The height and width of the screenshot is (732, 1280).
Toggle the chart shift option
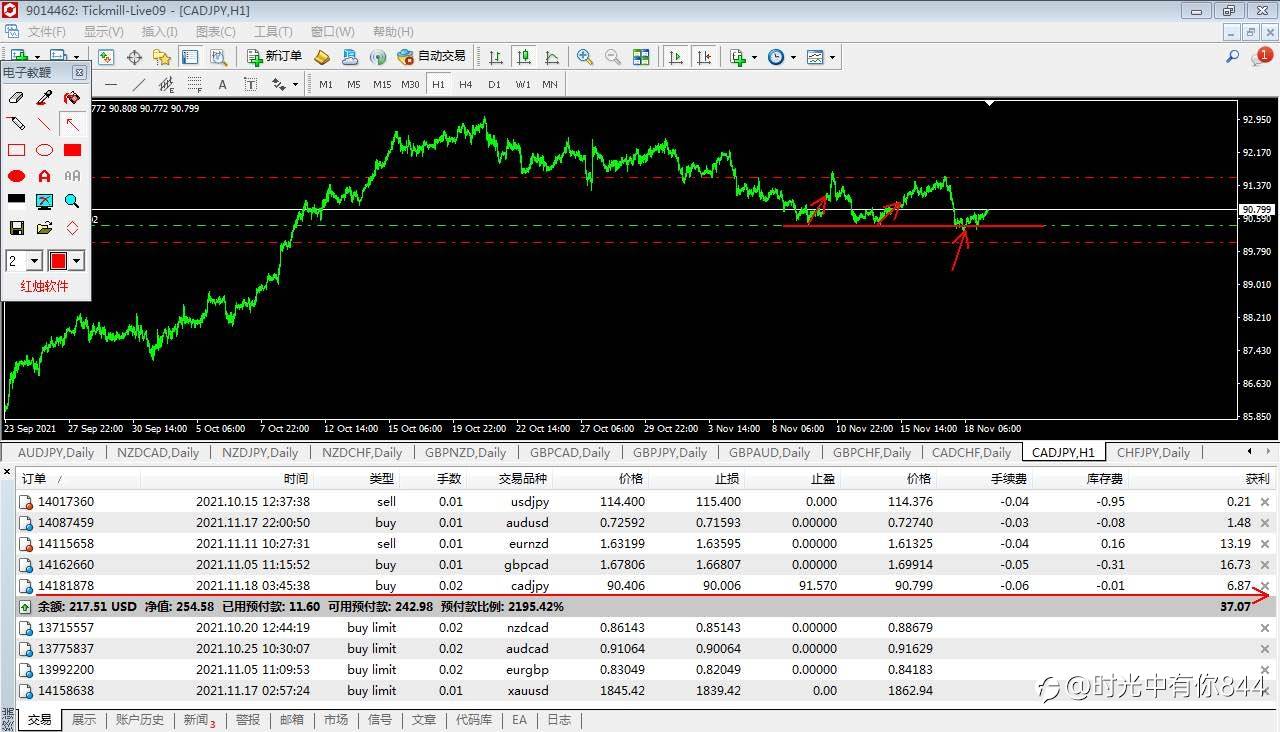coord(704,57)
